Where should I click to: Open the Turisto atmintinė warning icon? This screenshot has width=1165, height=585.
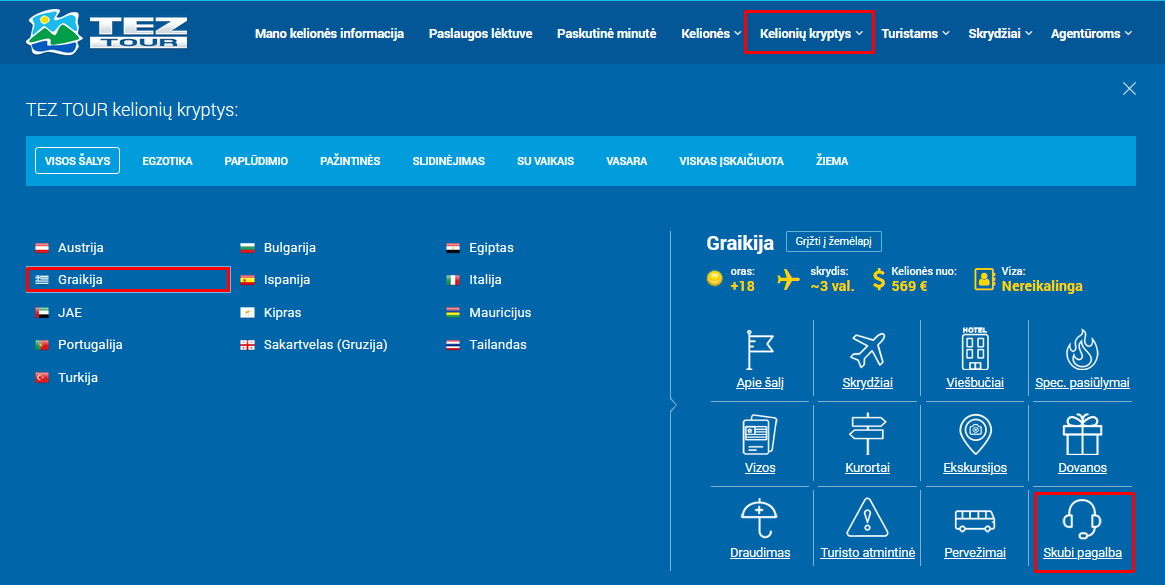click(867, 518)
